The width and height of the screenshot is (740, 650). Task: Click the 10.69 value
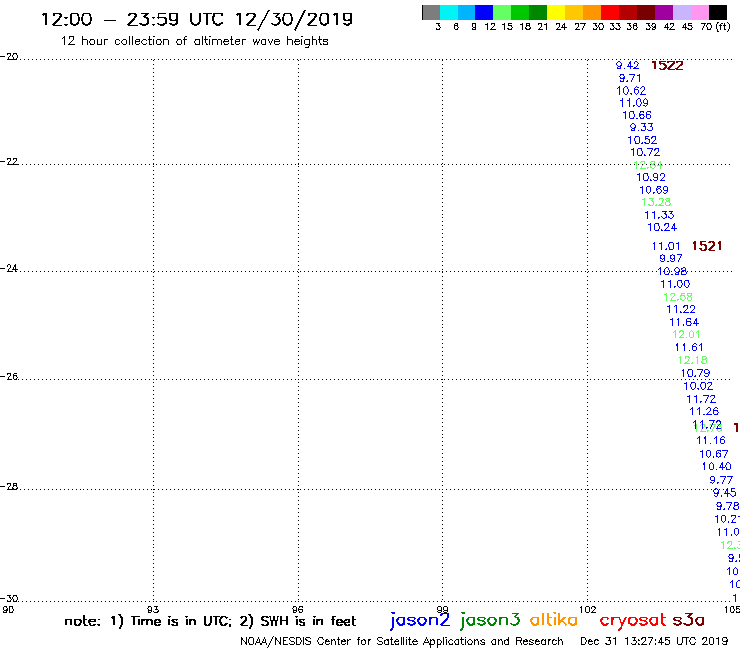[x=654, y=190]
